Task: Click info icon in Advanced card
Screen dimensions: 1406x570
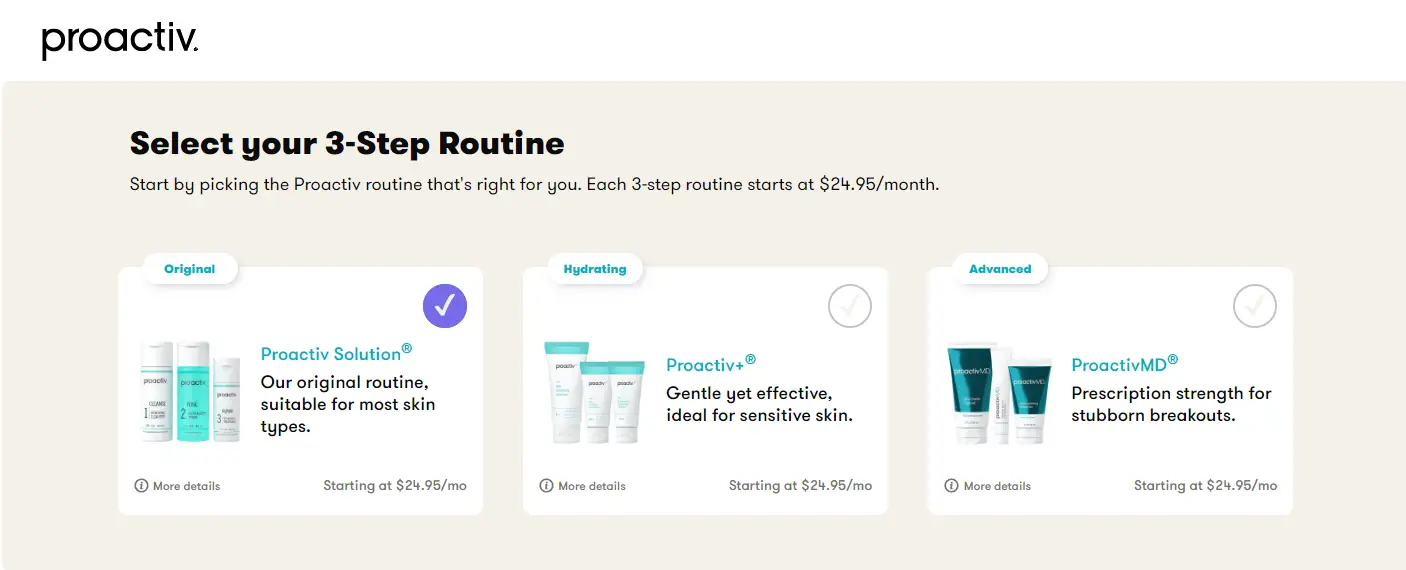Action: pyautogui.click(x=951, y=486)
